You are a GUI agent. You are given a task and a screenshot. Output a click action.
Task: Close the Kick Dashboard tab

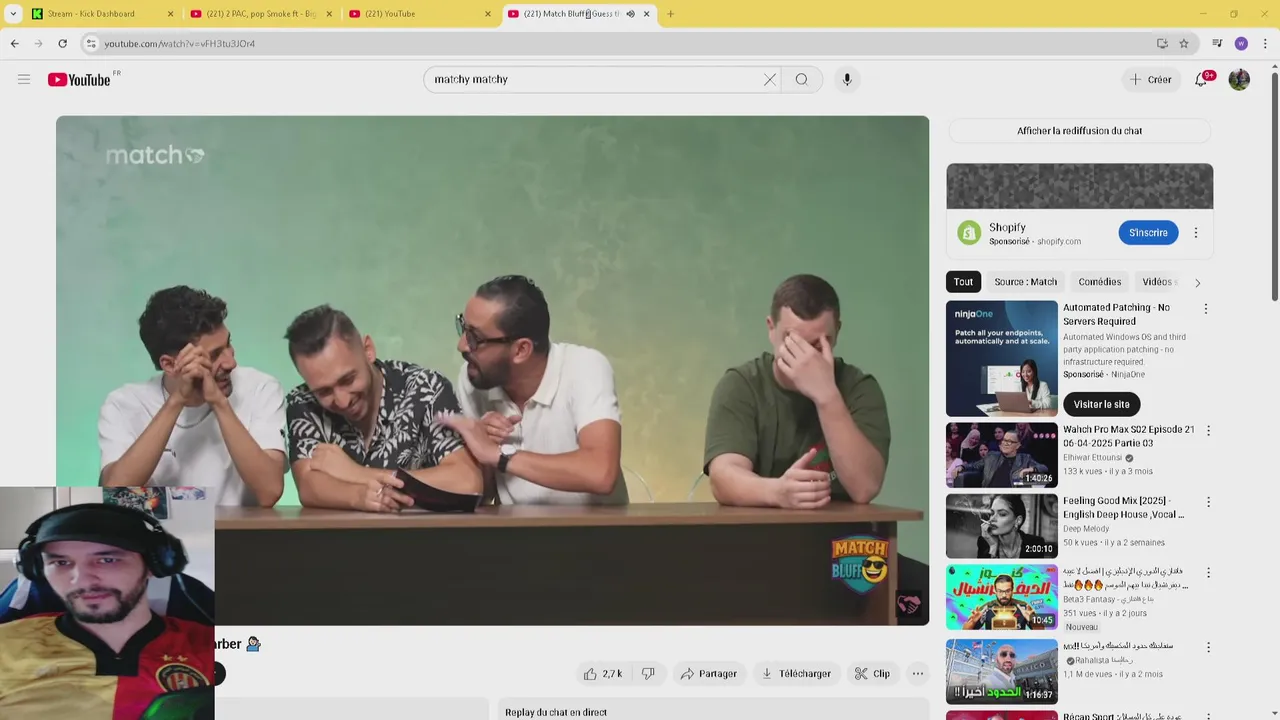[x=170, y=14]
